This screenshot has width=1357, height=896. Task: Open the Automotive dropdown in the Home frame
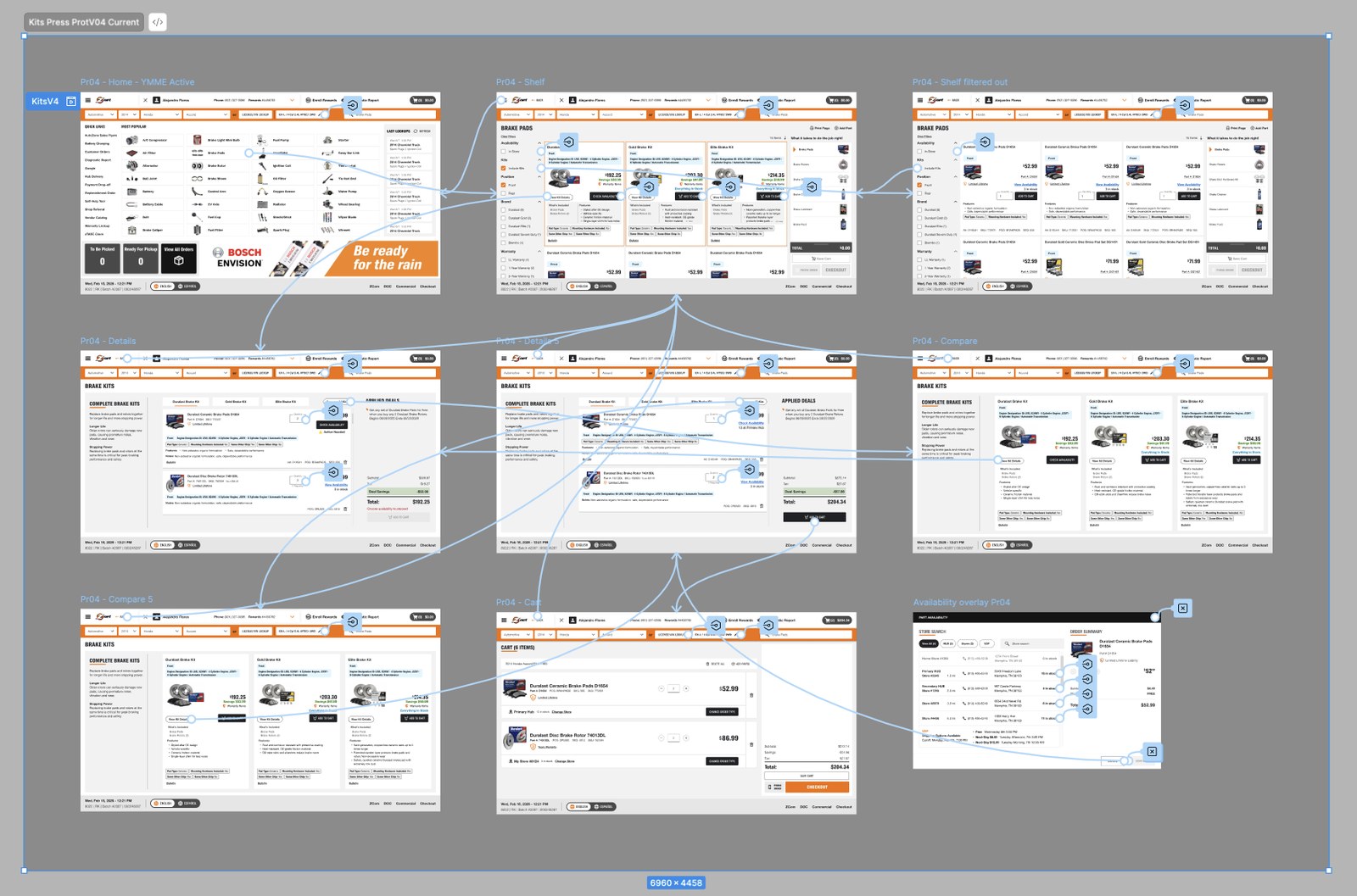(99, 114)
